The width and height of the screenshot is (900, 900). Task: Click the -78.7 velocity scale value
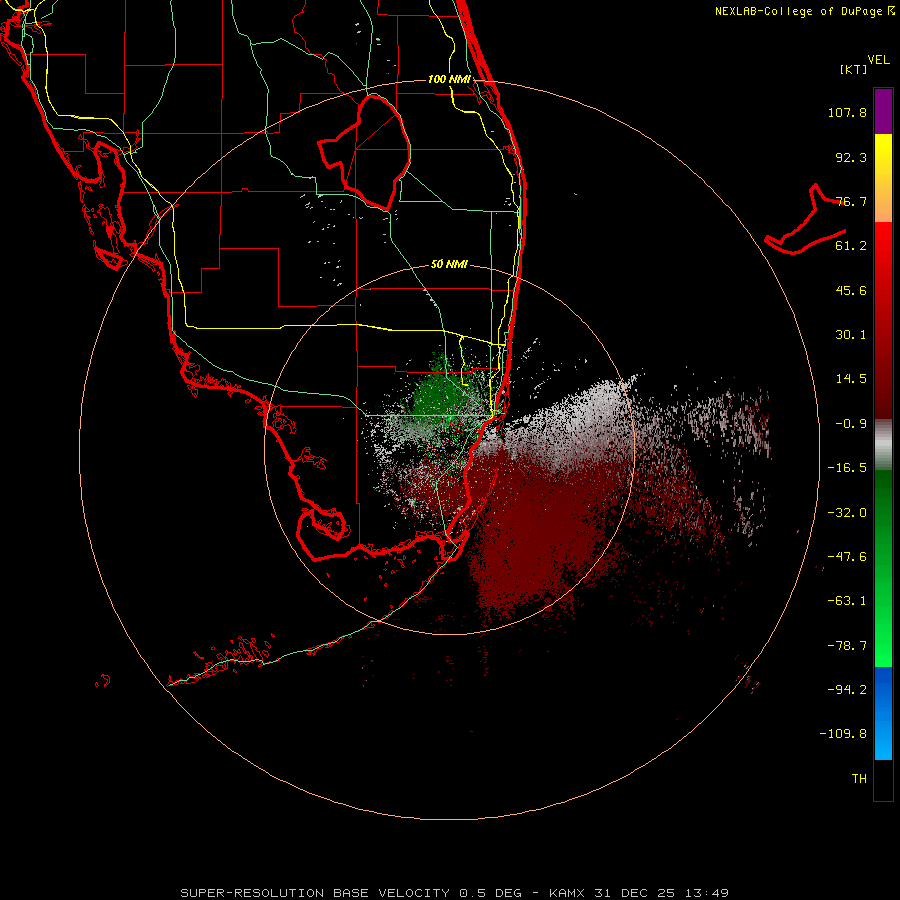pos(847,646)
